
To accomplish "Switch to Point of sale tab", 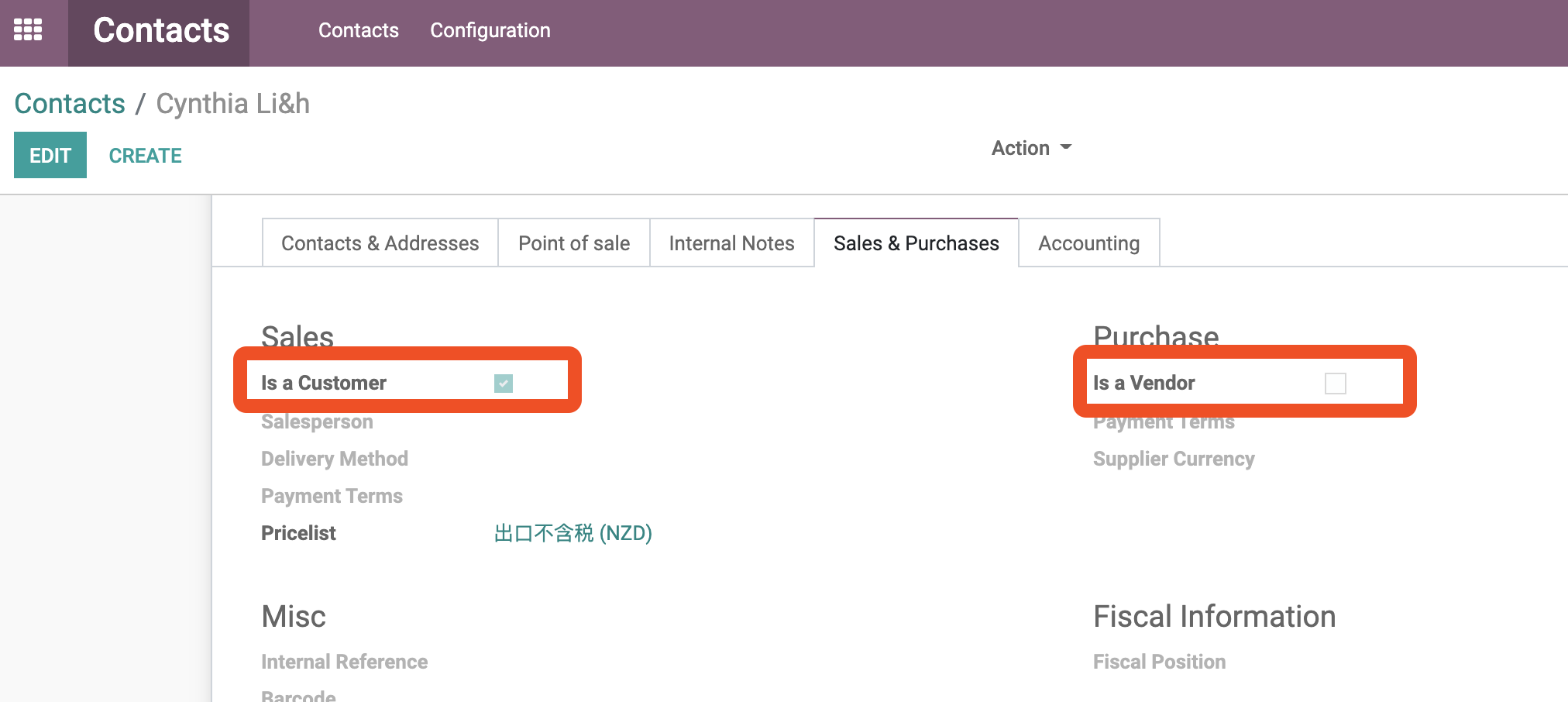I will click(x=574, y=243).
